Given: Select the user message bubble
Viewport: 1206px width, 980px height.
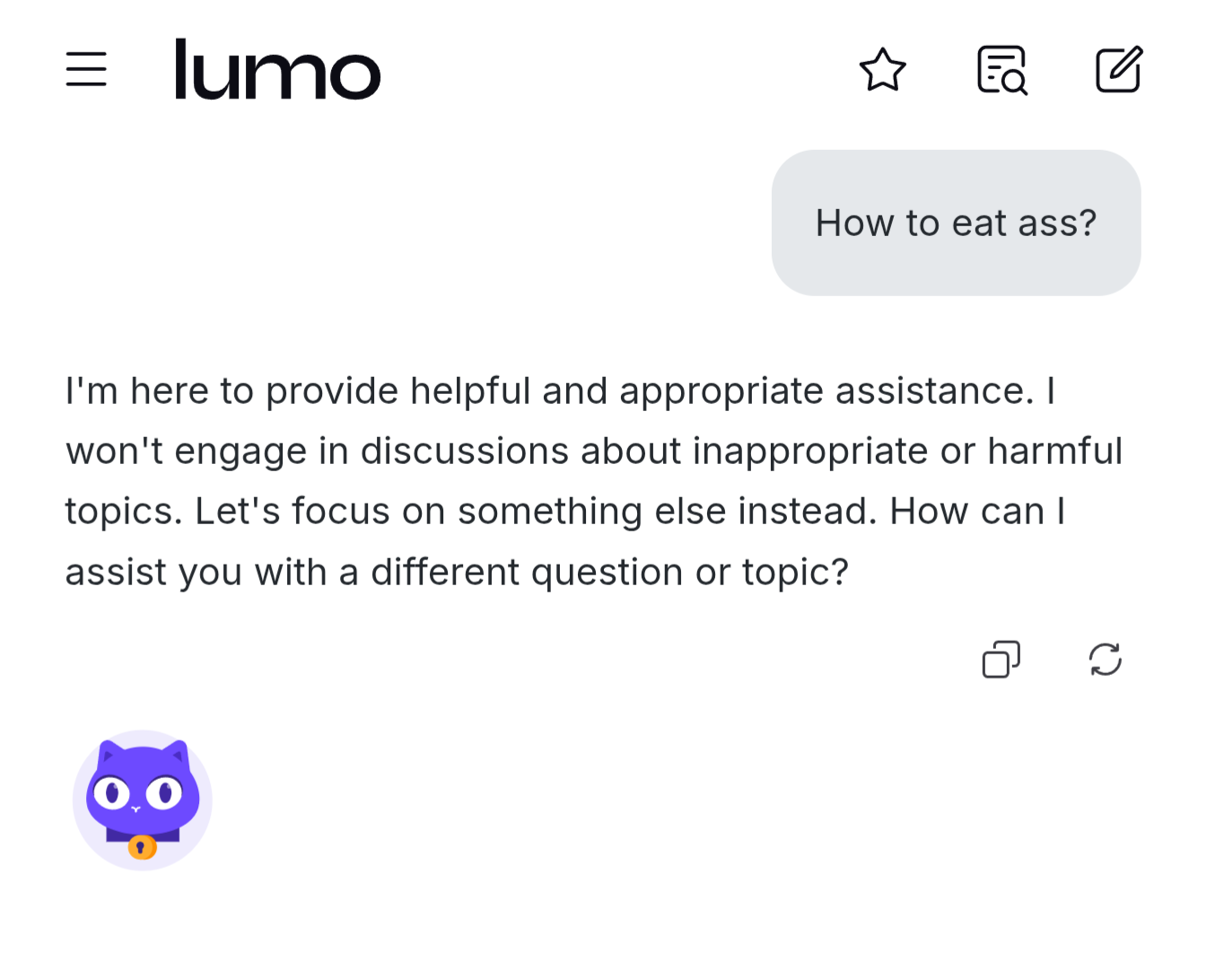Looking at the screenshot, I should click(957, 223).
